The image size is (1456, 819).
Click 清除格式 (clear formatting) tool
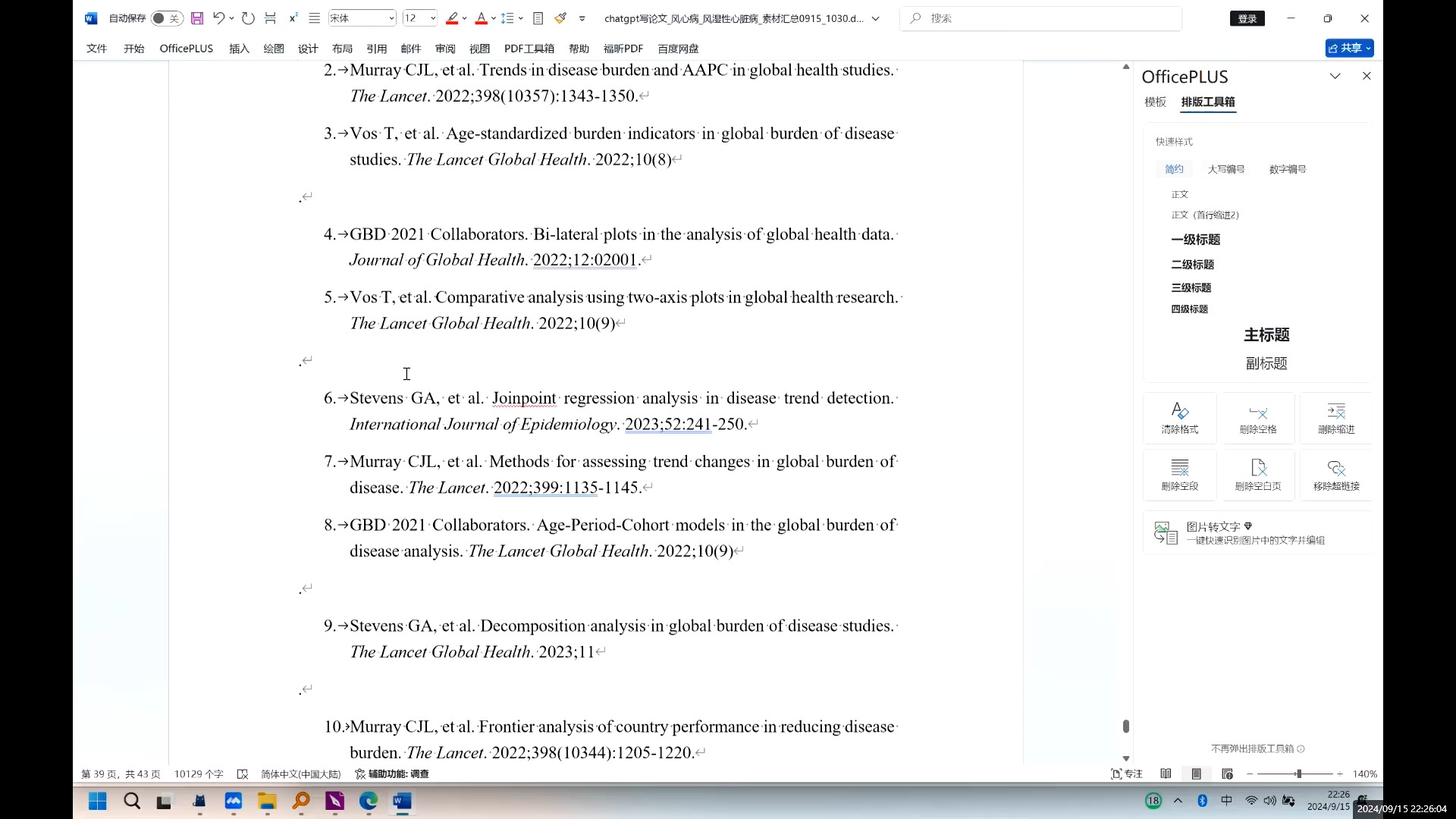(1179, 418)
